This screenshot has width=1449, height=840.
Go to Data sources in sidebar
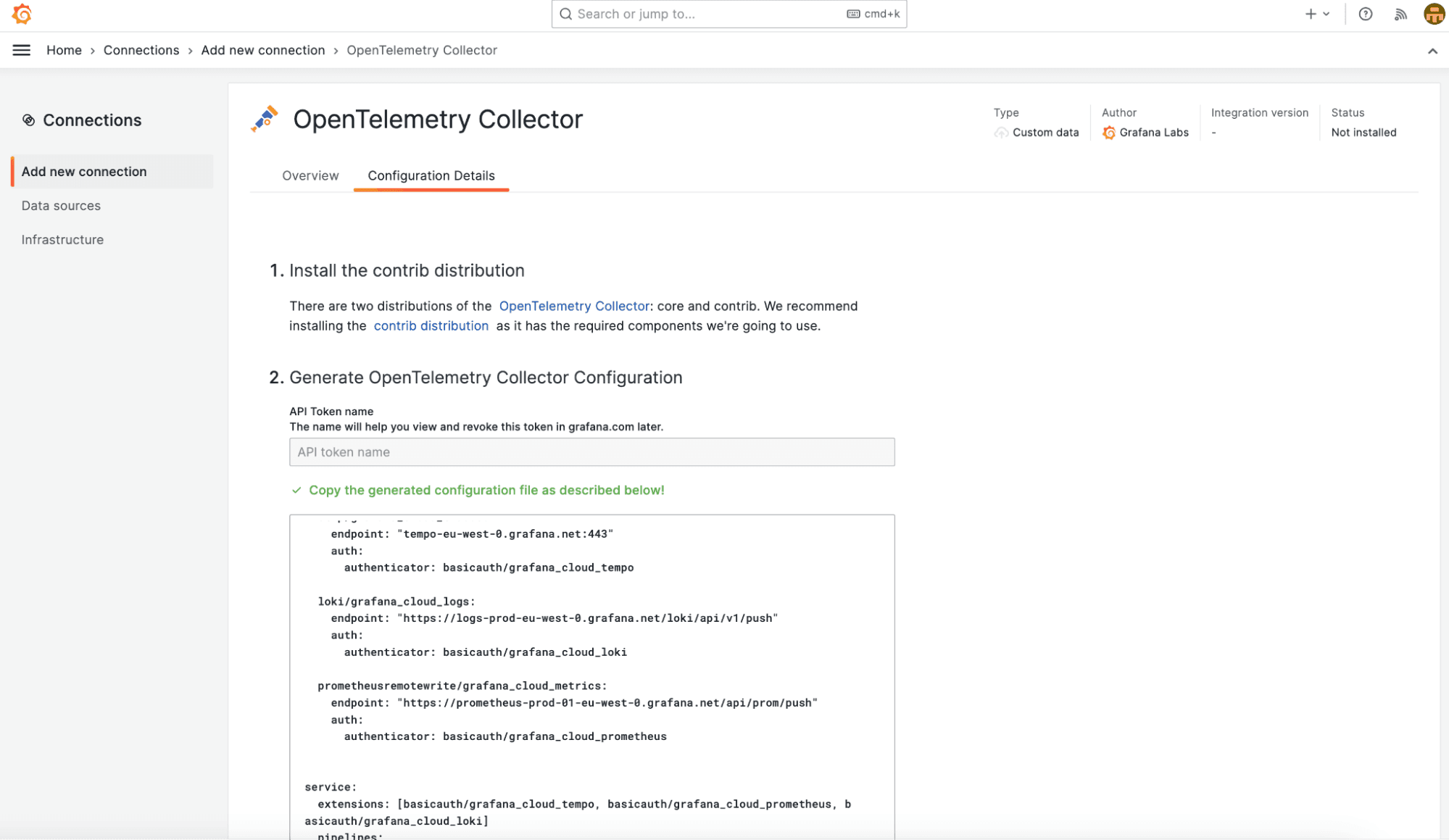click(x=61, y=206)
